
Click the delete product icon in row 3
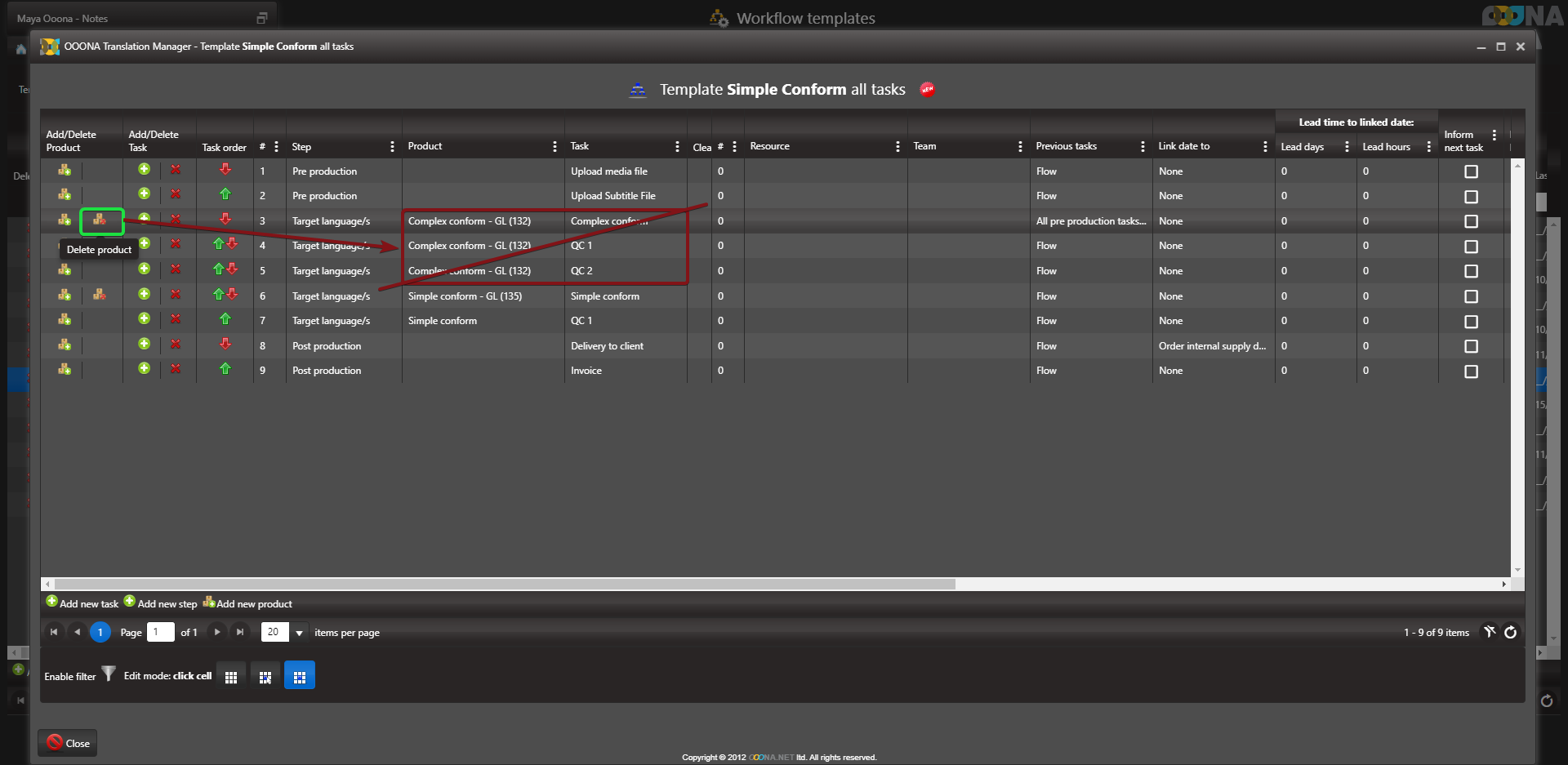[100, 220]
